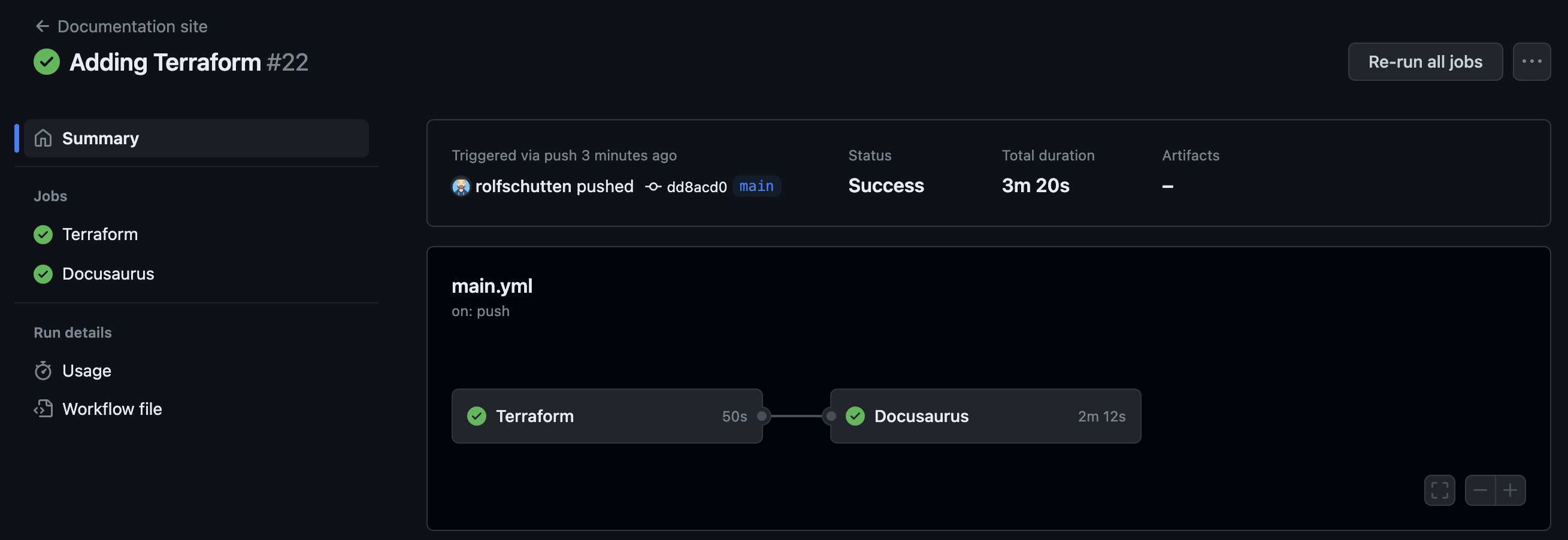Open the Workflow file link
1568x540 pixels.
click(112, 409)
